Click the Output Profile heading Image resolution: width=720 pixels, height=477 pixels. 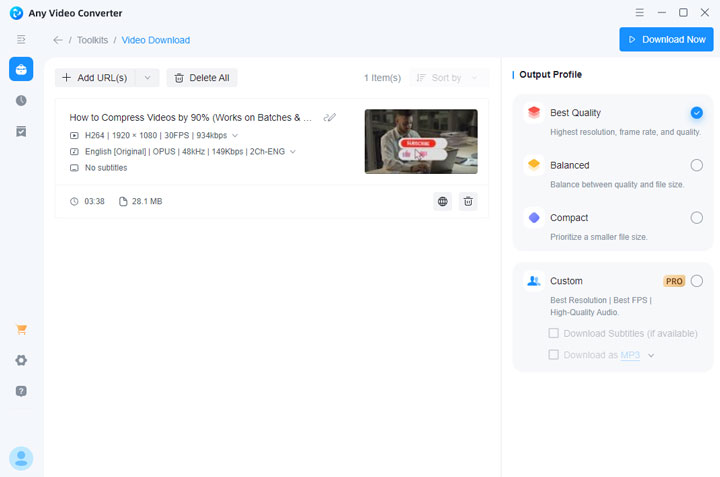(x=550, y=74)
